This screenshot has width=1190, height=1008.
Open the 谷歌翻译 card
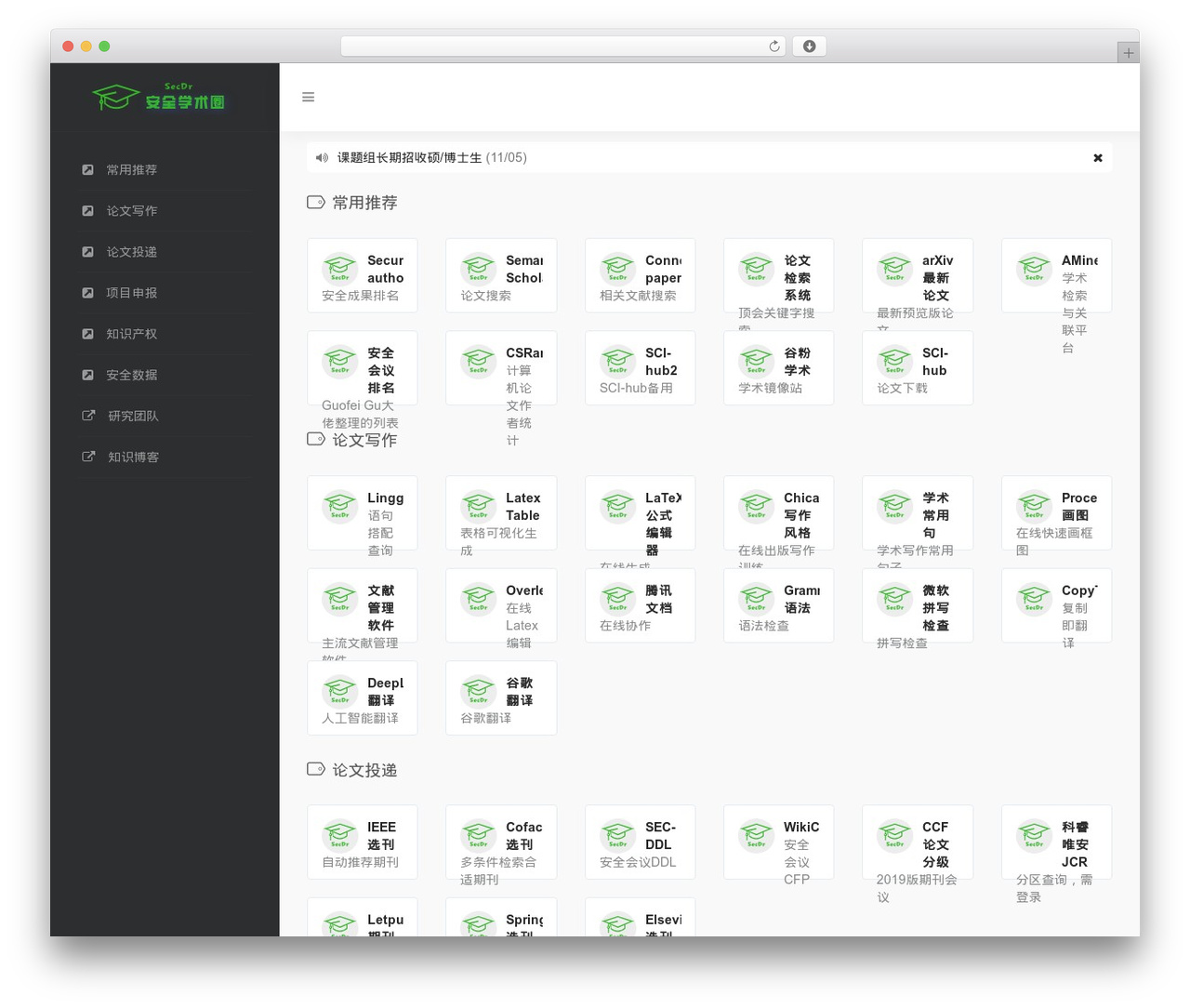coord(501,698)
